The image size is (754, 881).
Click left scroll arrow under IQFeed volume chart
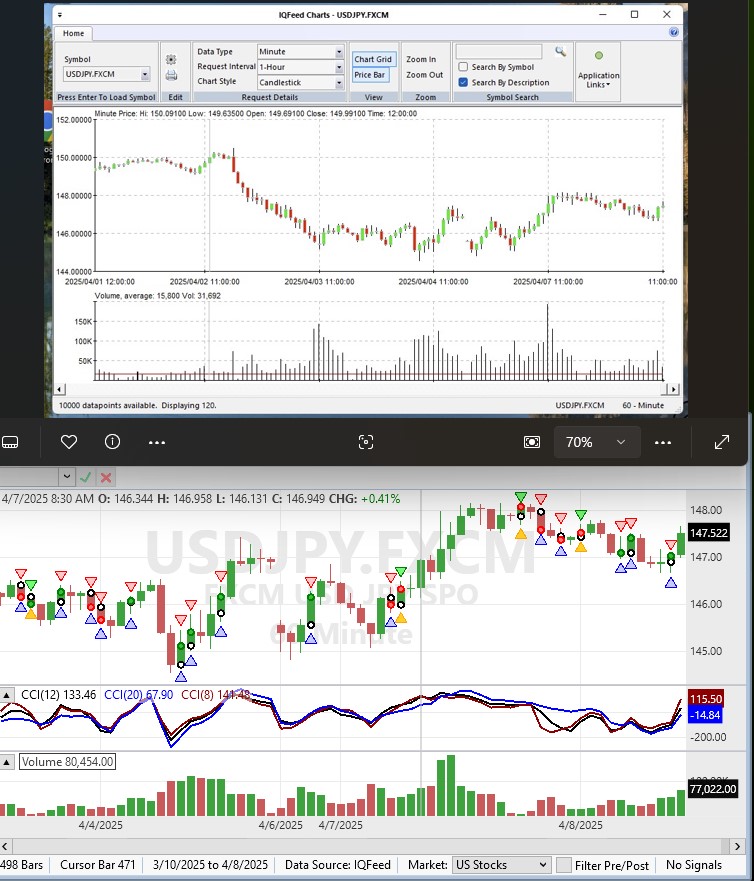click(x=60, y=389)
